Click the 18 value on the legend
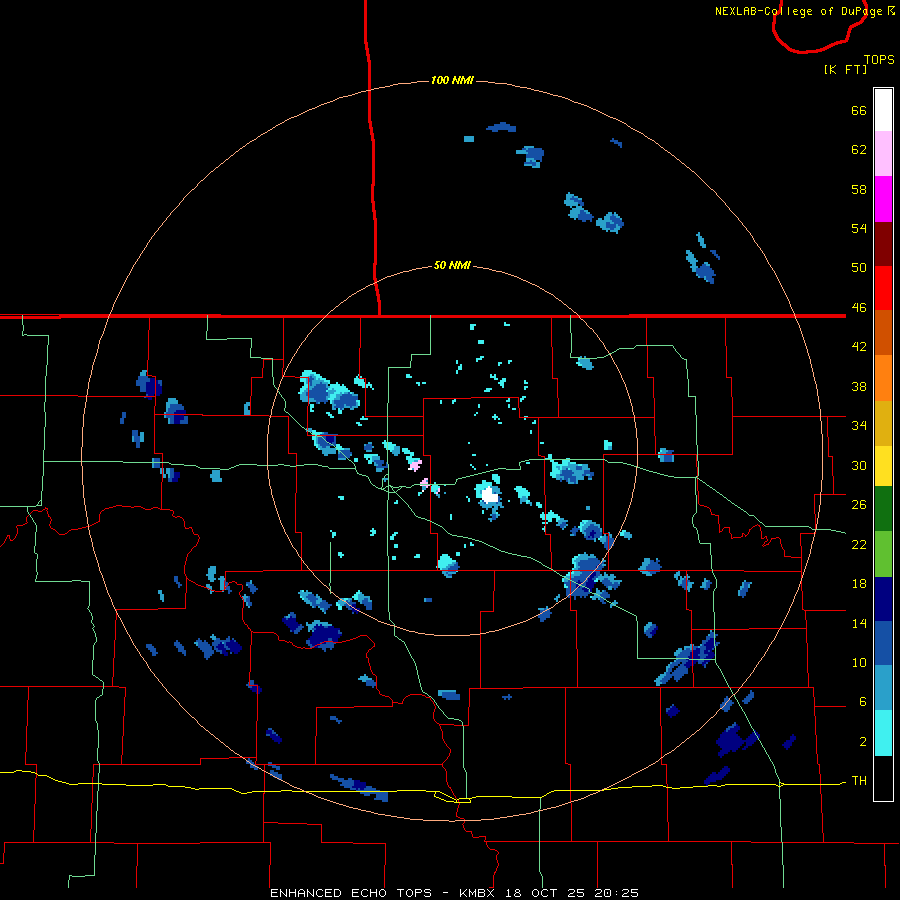Image resolution: width=900 pixels, height=900 pixels. [859, 584]
